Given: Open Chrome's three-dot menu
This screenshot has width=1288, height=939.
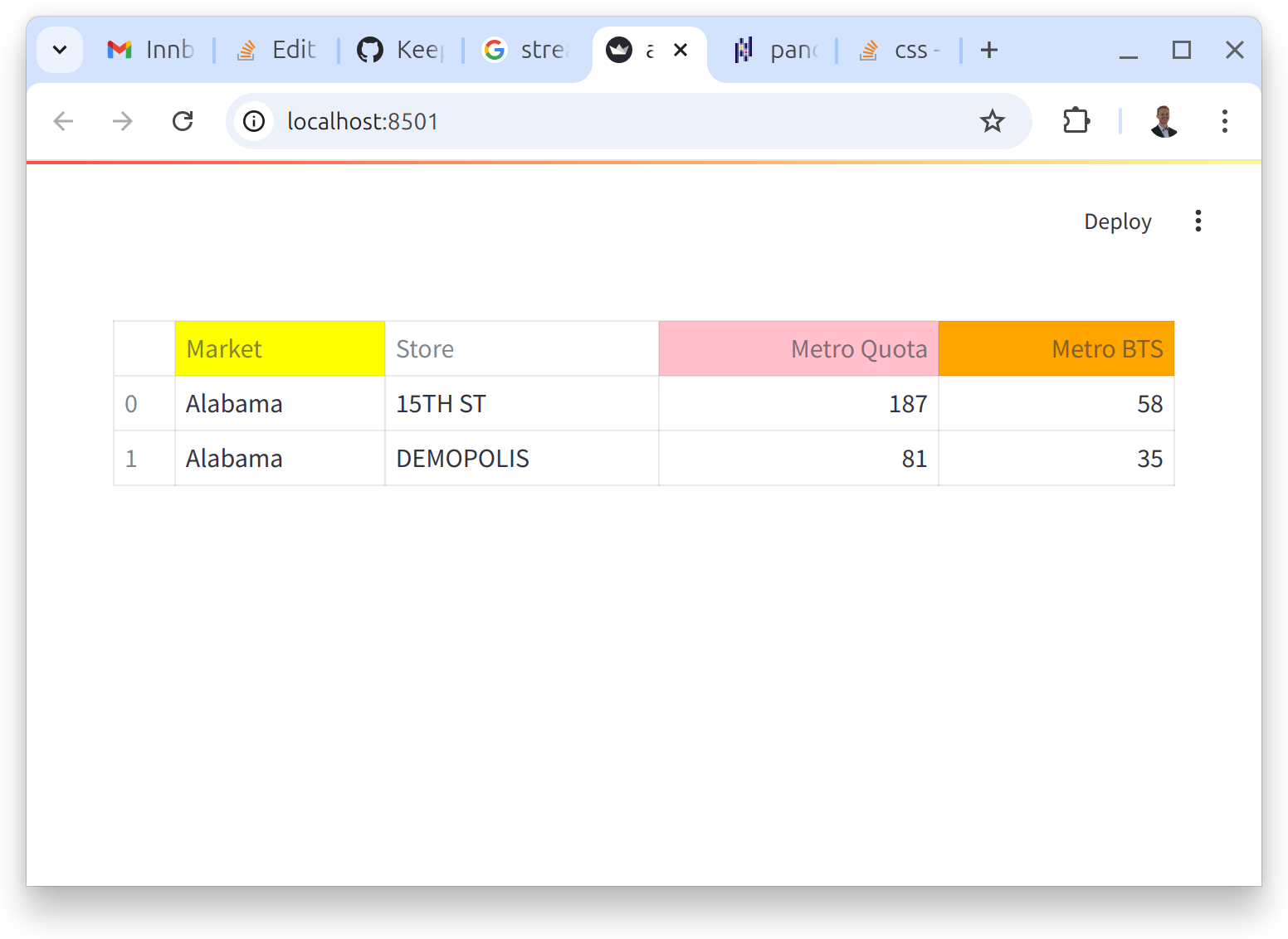Looking at the screenshot, I should [x=1225, y=121].
